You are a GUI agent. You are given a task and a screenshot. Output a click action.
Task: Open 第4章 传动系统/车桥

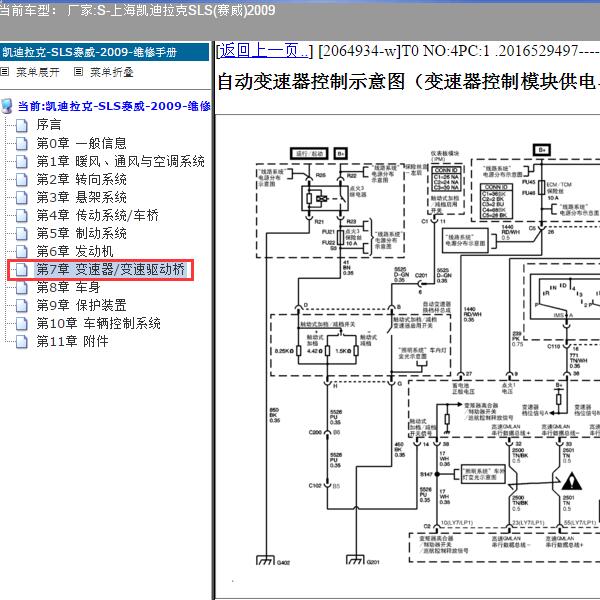pos(98,215)
